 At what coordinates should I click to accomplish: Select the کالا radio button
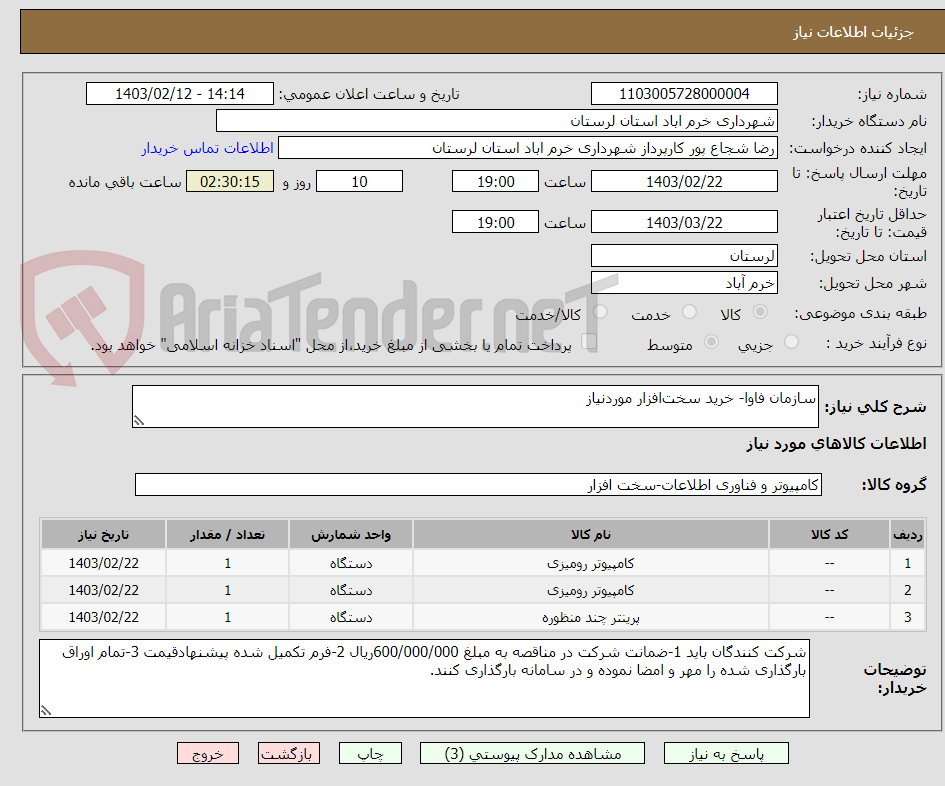coord(760,312)
